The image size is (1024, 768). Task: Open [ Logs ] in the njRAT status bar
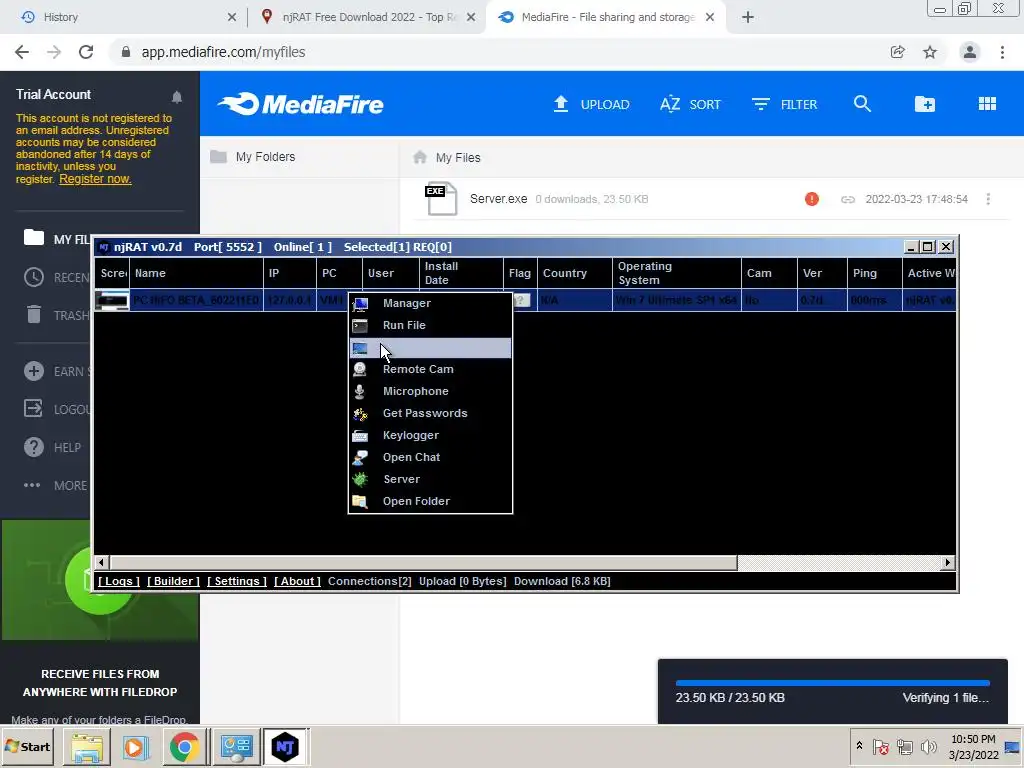119,581
